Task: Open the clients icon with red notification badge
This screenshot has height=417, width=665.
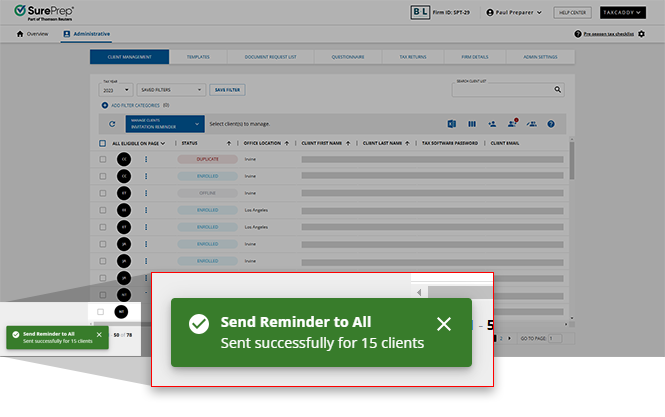Action: tap(512, 123)
